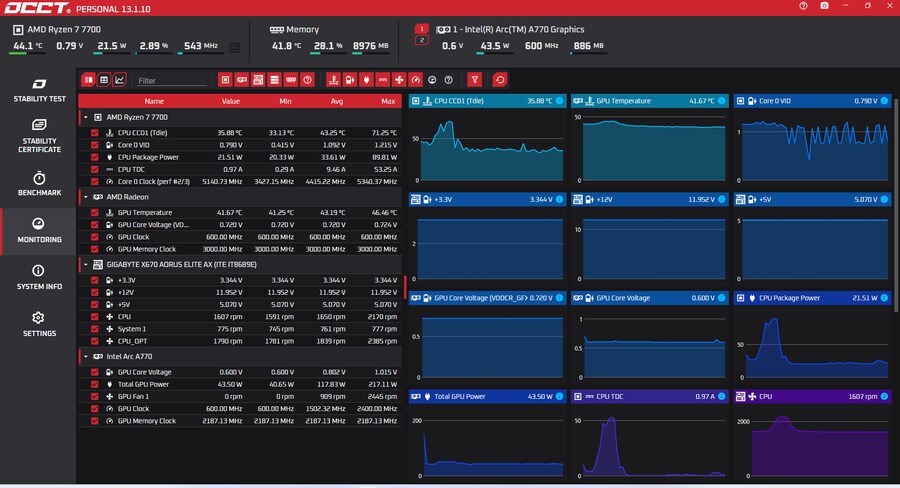Click the graph panel vertical scrollbar
900x488 pixels.
tap(896, 204)
